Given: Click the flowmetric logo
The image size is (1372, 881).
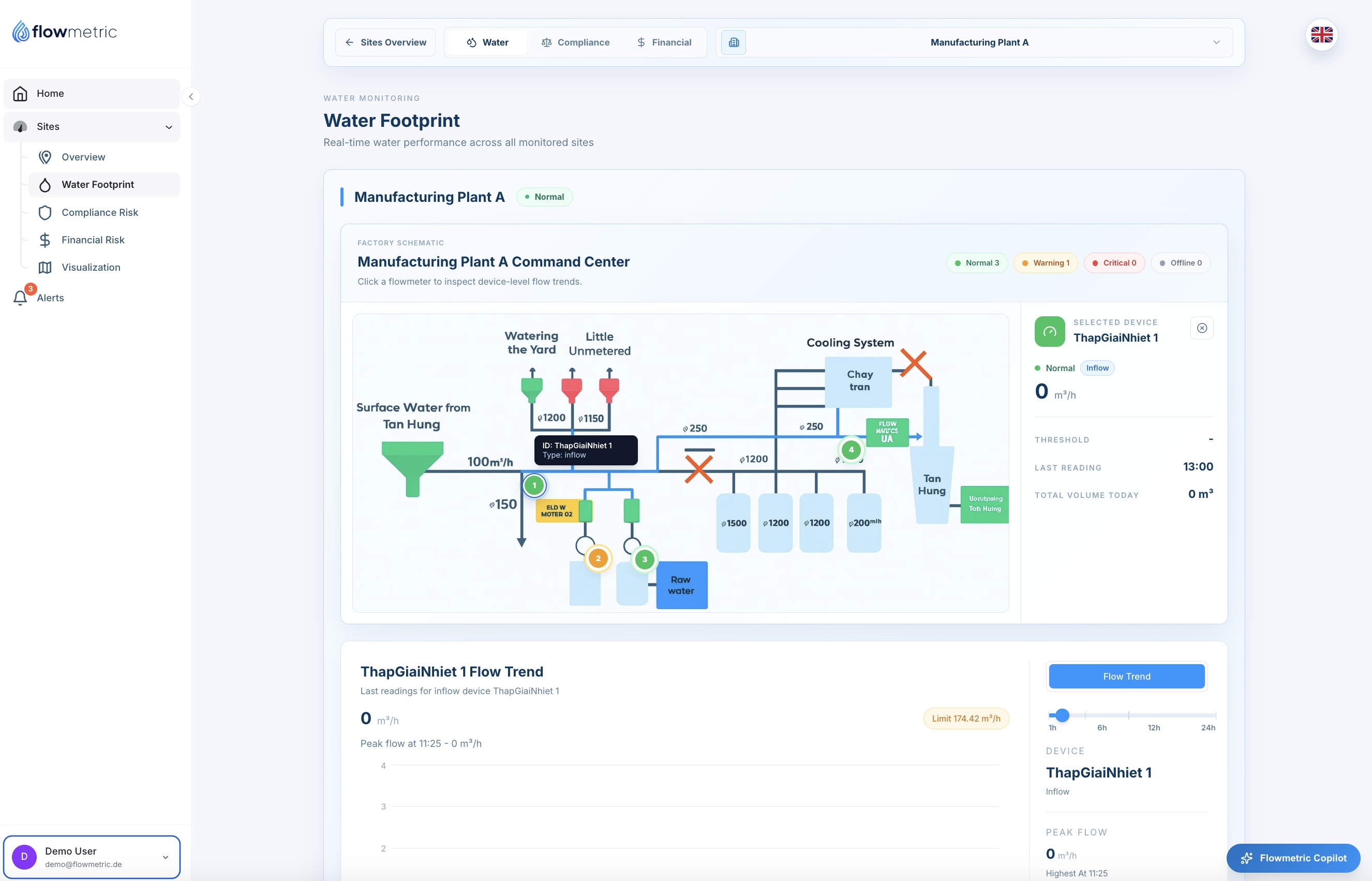Looking at the screenshot, I should point(65,32).
